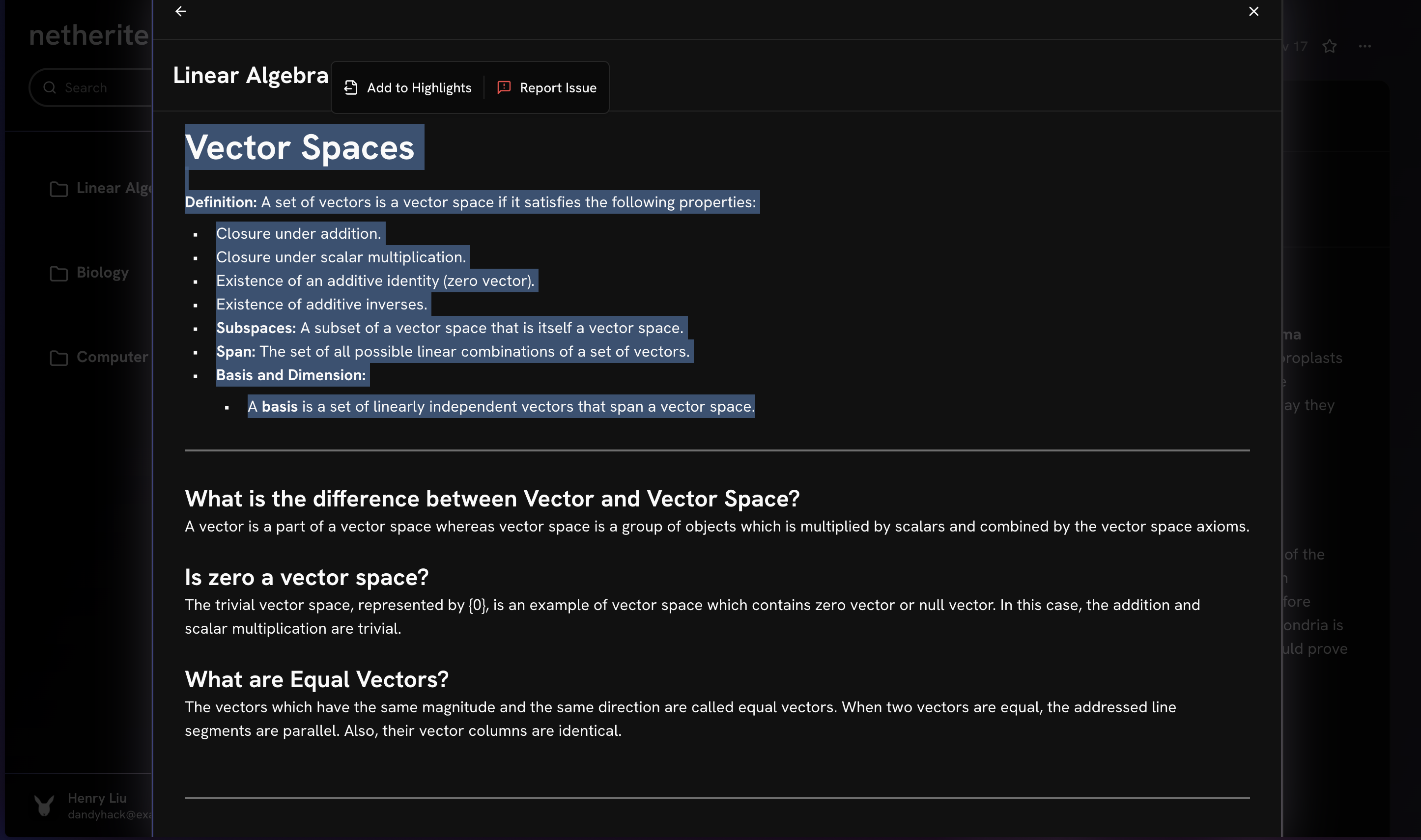The width and height of the screenshot is (1421, 840).
Task: Click the Linear Algebra note title
Action: [x=250, y=75]
